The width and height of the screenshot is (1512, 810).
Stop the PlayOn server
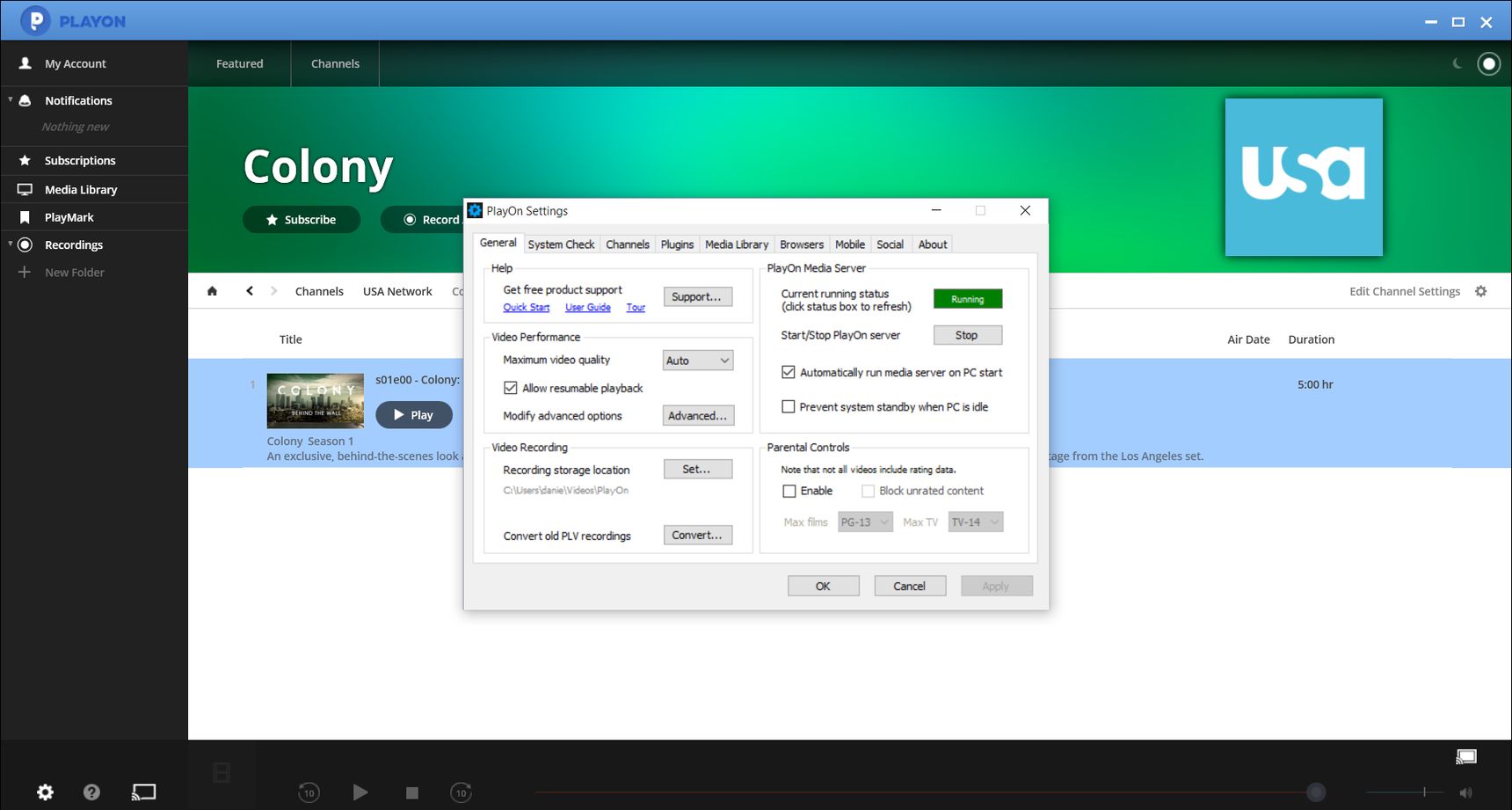click(968, 335)
